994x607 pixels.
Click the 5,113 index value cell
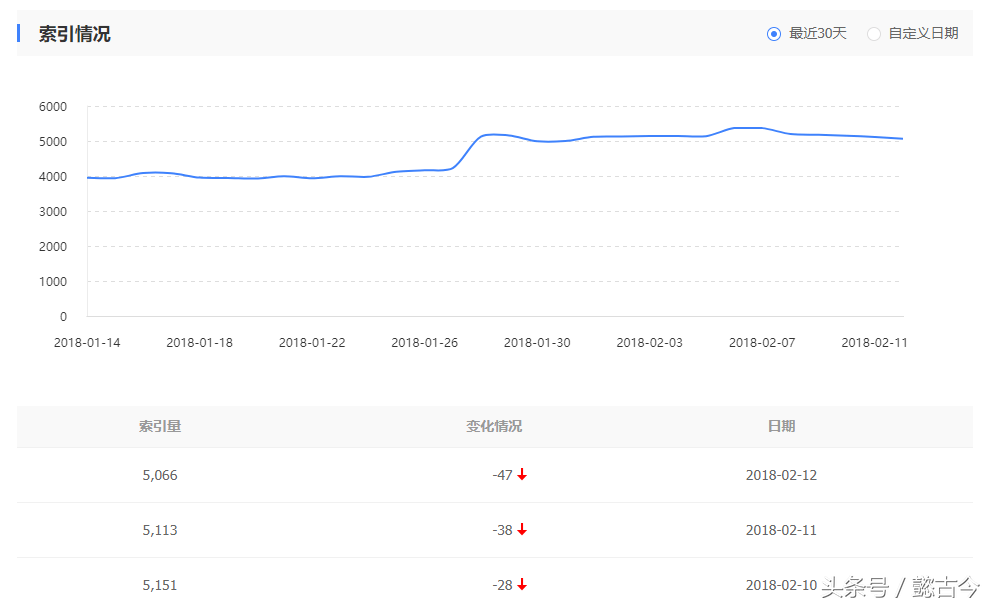[x=160, y=530]
